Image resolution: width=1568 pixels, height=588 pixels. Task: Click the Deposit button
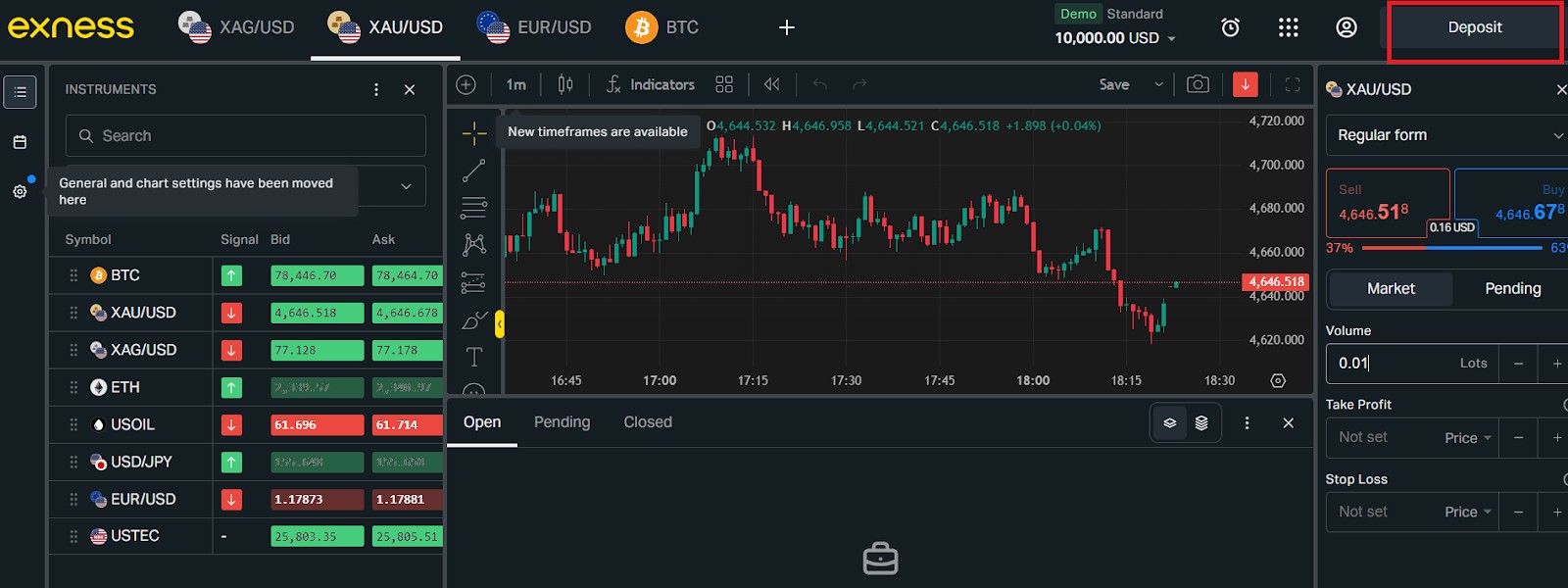click(1475, 27)
